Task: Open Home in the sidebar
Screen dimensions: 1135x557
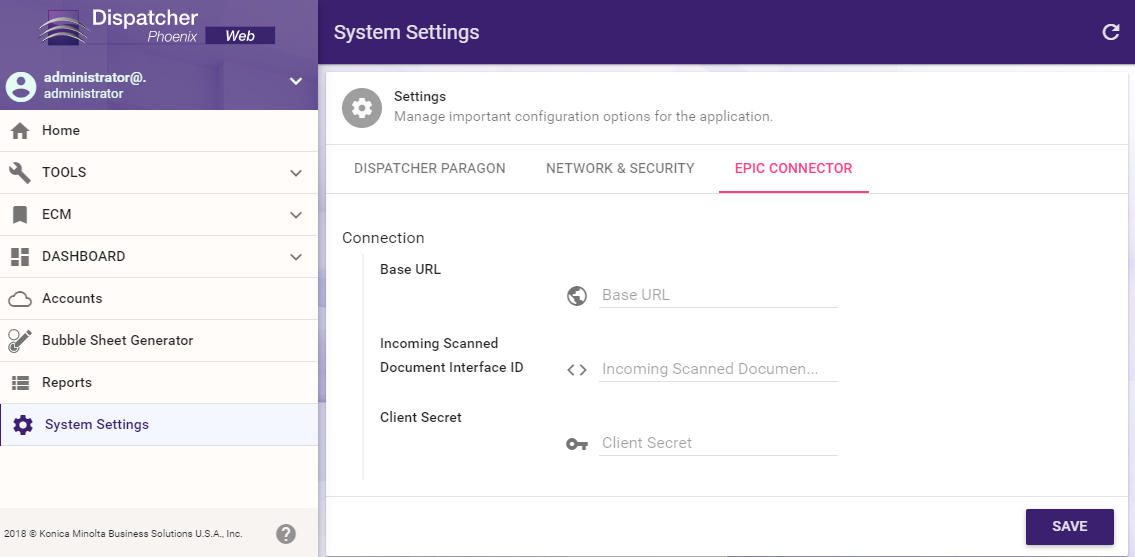Action: click(x=159, y=131)
